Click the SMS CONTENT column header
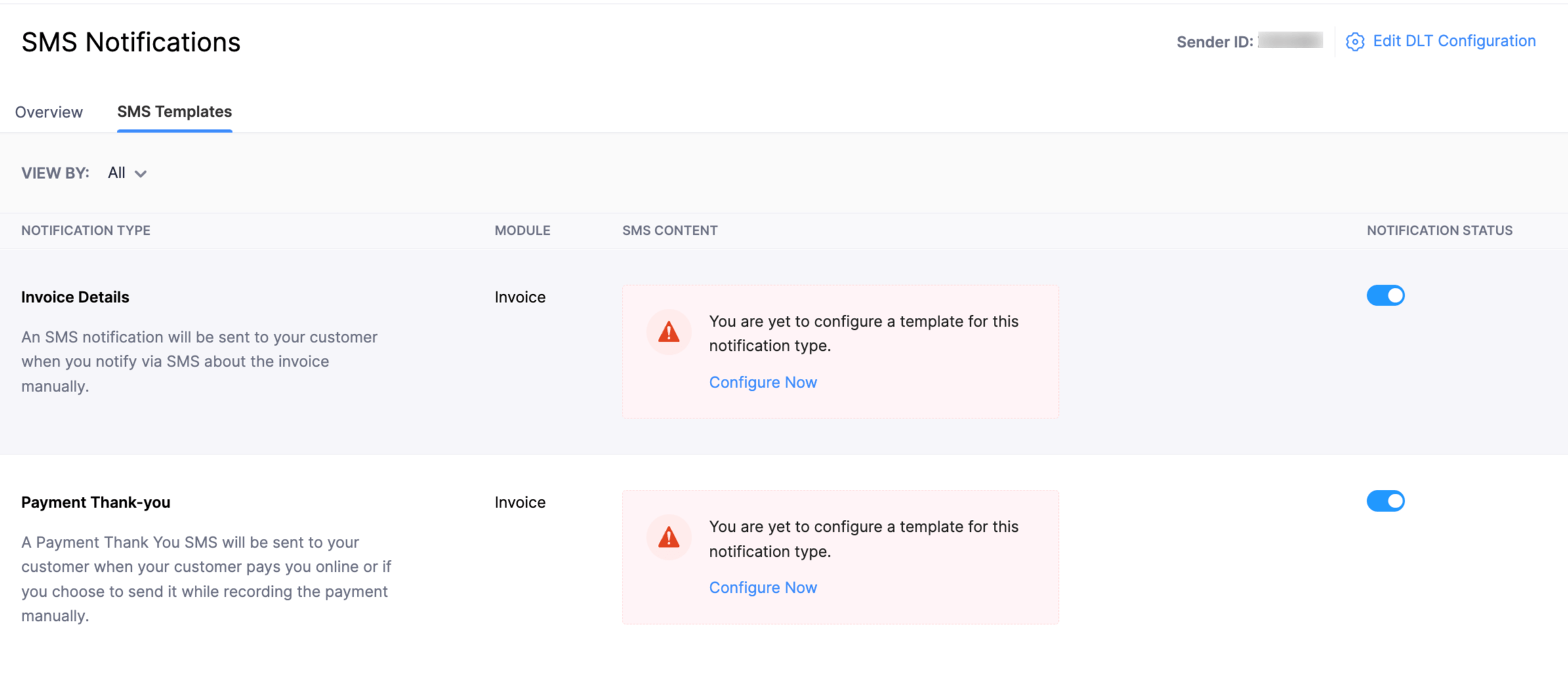This screenshot has height=678, width=1568. click(x=669, y=230)
